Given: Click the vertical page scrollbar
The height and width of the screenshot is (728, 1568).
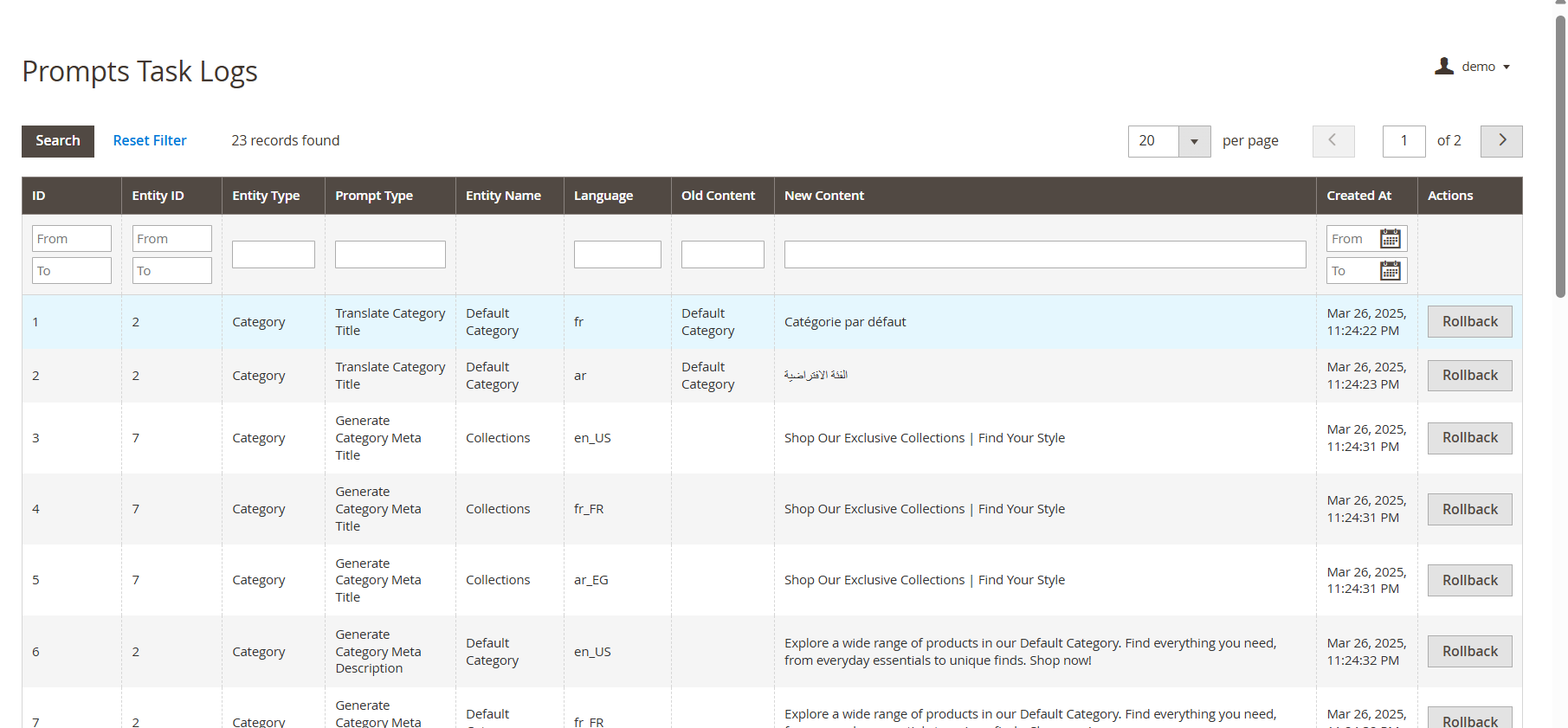Looking at the screenshot, I should (x=1560, y=156).
